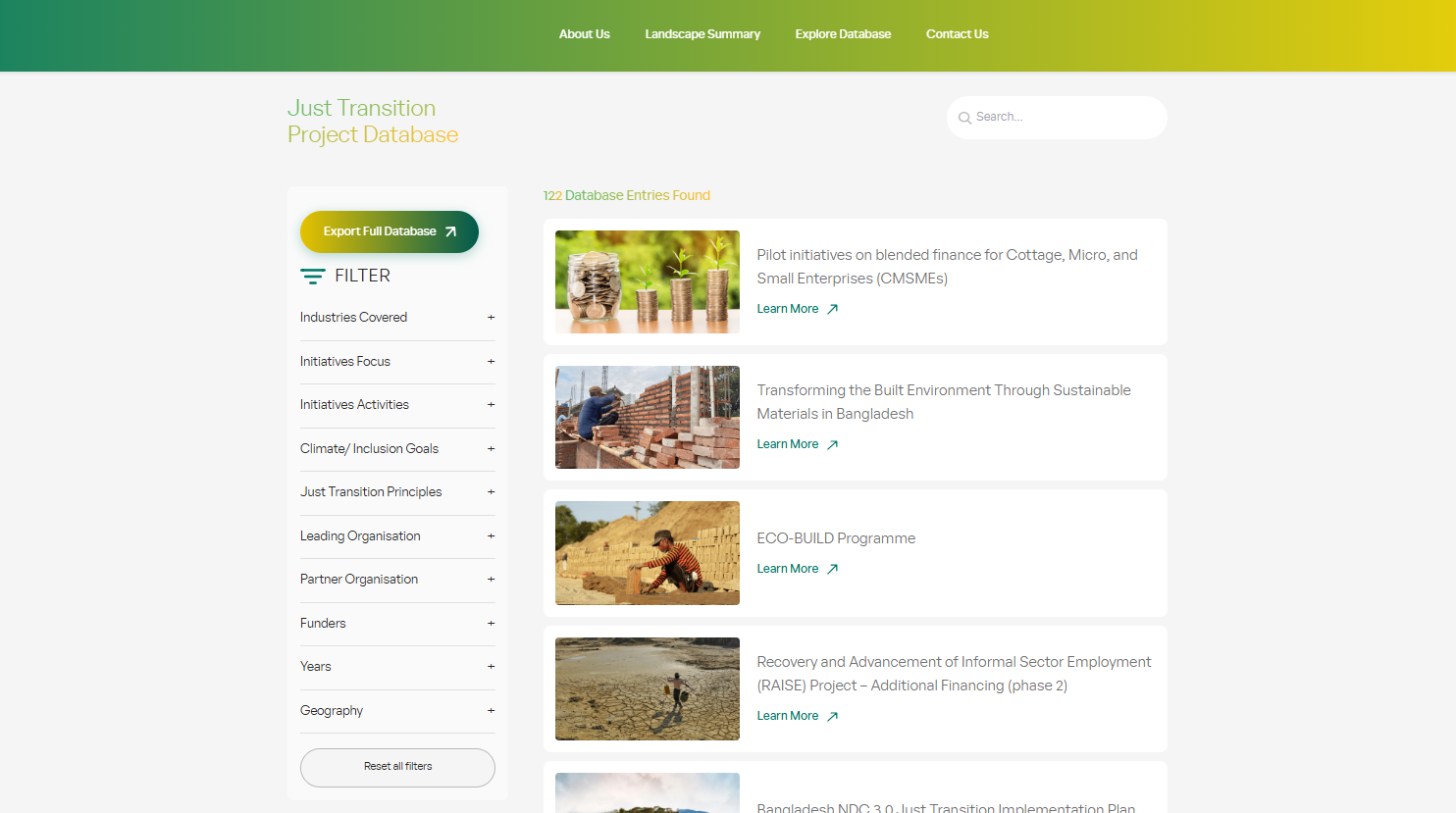Expand the Years filter
Viewport: 1456px width, 813px height.
pos(397,667)
